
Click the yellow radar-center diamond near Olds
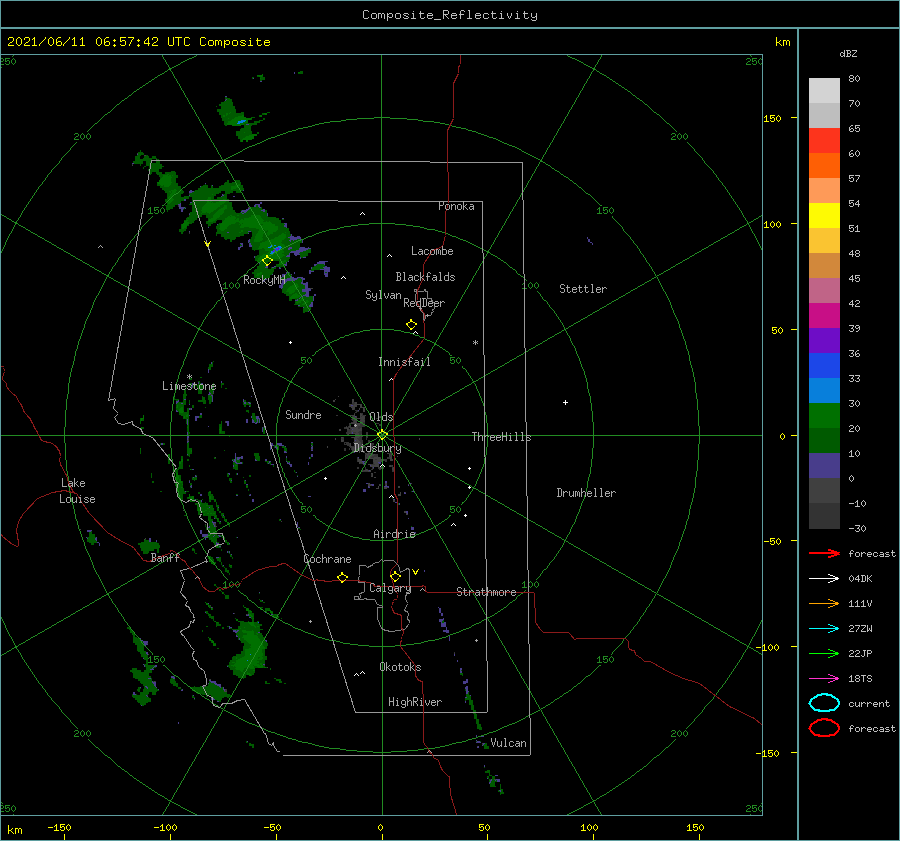tap(382, 435)
